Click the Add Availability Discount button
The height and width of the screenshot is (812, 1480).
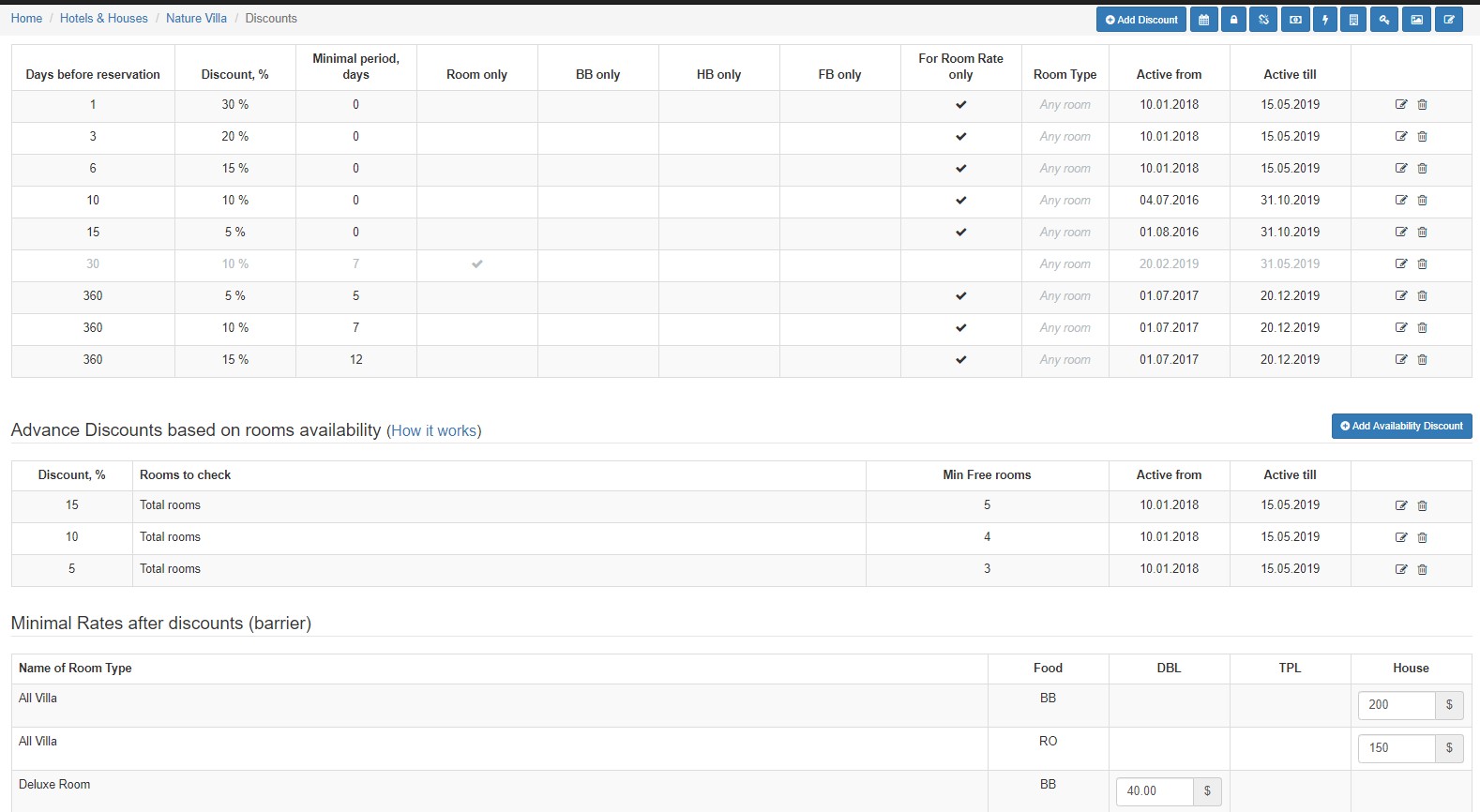(x=1401, y=427)
